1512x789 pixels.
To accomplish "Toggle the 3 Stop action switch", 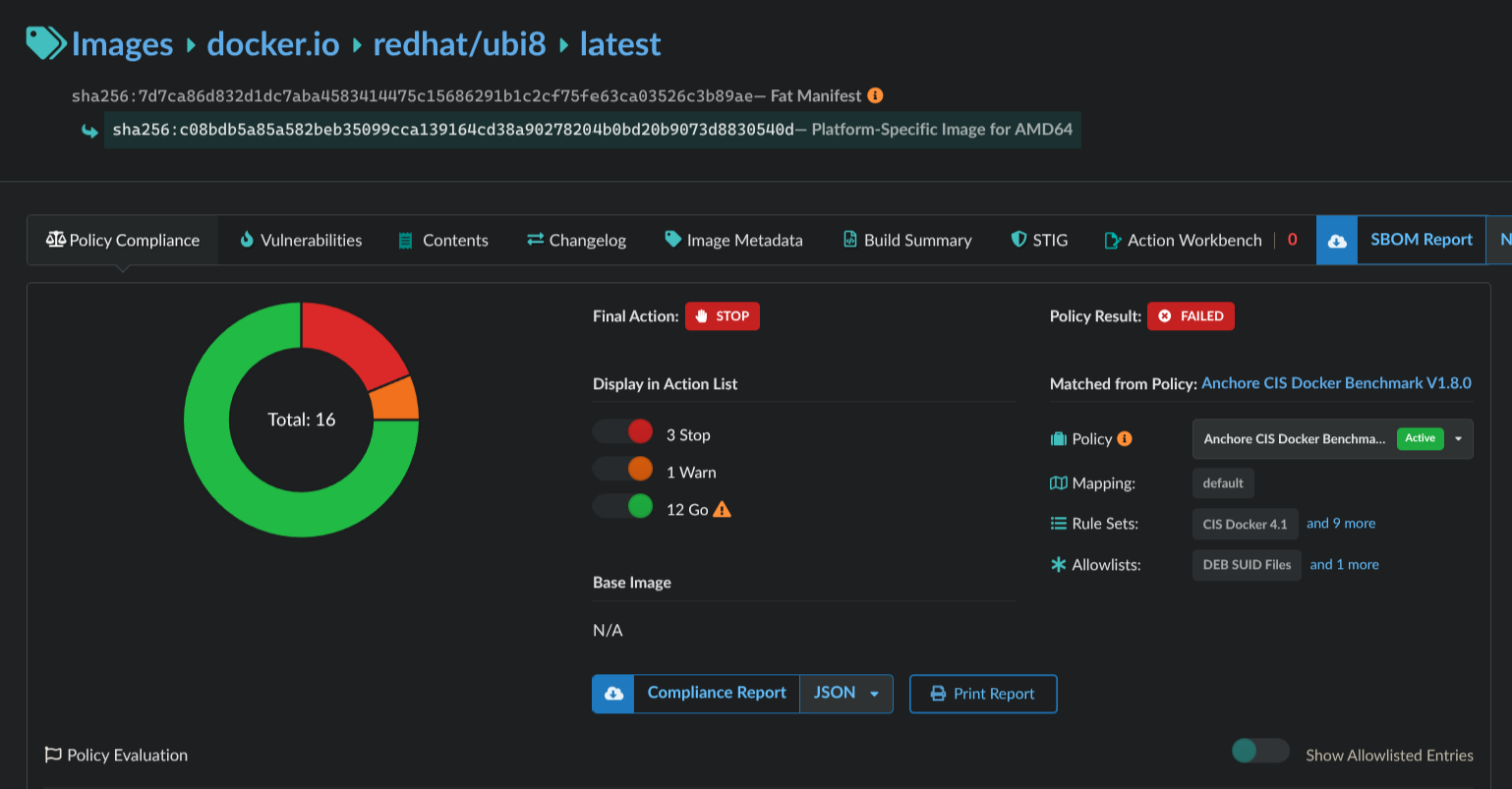I will (x=623, y=432).
